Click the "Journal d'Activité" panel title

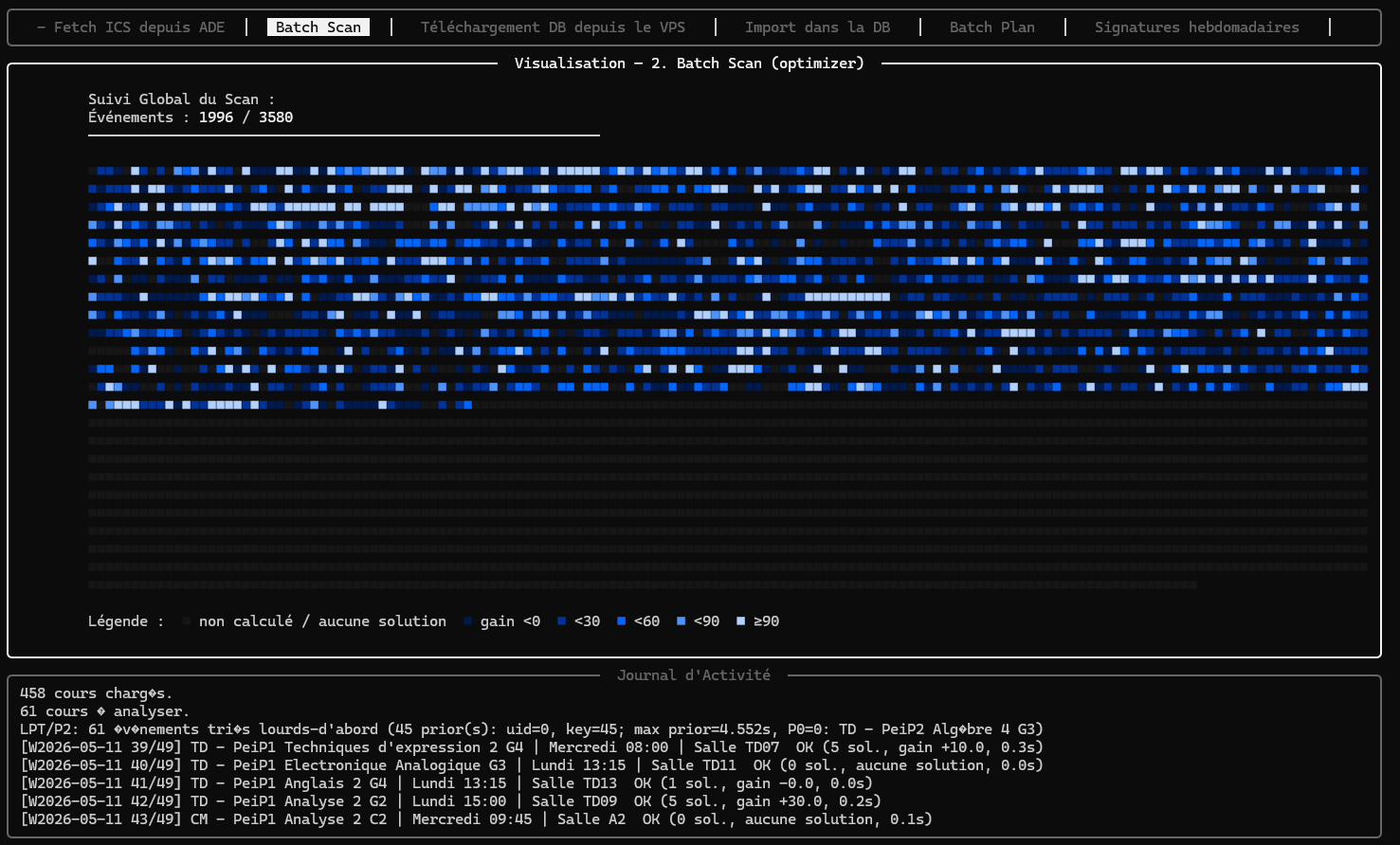click(x=694, y=675)
